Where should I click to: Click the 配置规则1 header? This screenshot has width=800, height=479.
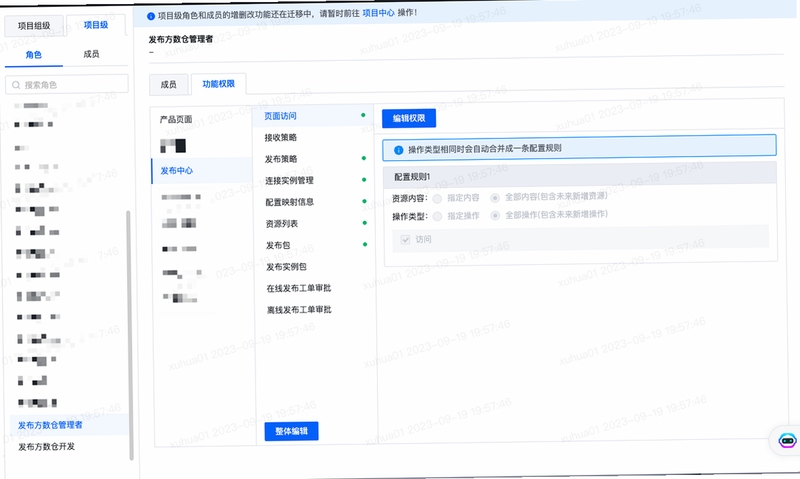pyautogui.click(x=580, y=175)
